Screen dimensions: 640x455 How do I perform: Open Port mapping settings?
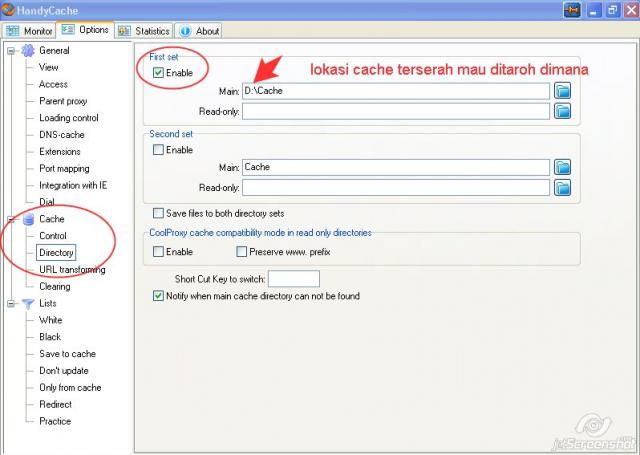click(64, 169)
